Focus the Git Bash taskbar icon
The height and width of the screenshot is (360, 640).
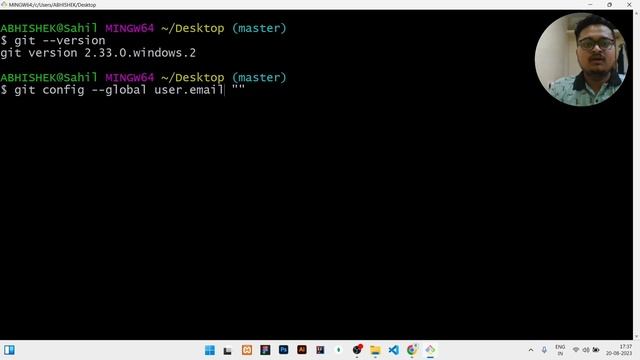(430, 350)
